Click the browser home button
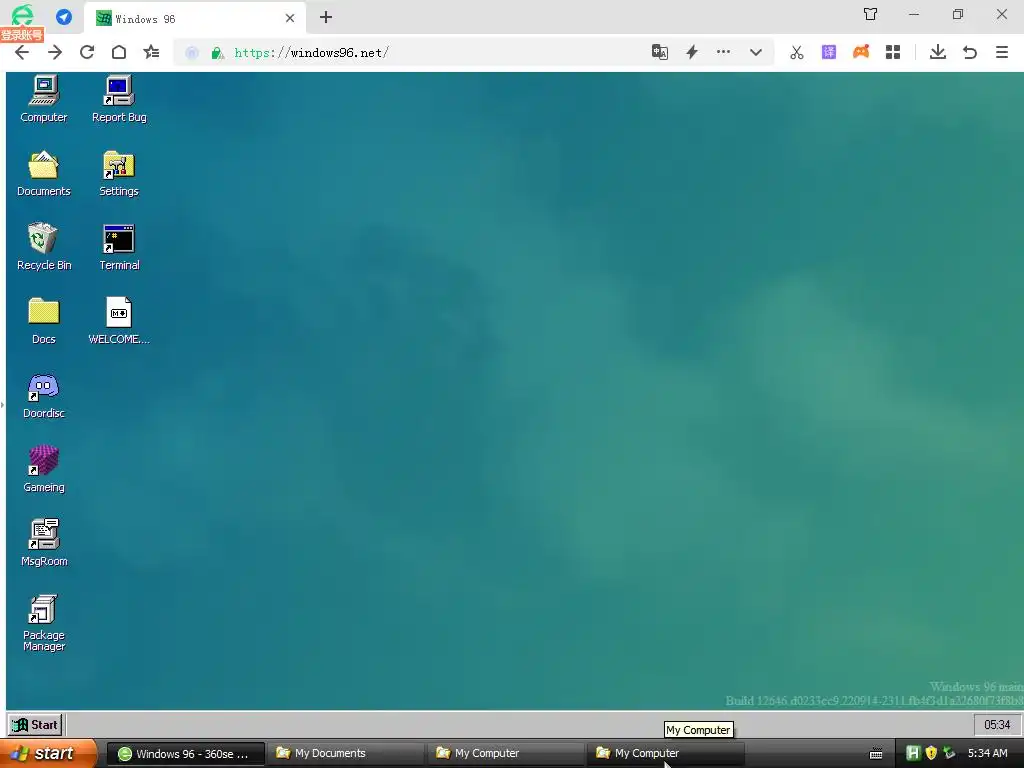This screenshot has width=1024, height=768. (x=119, y=52)
